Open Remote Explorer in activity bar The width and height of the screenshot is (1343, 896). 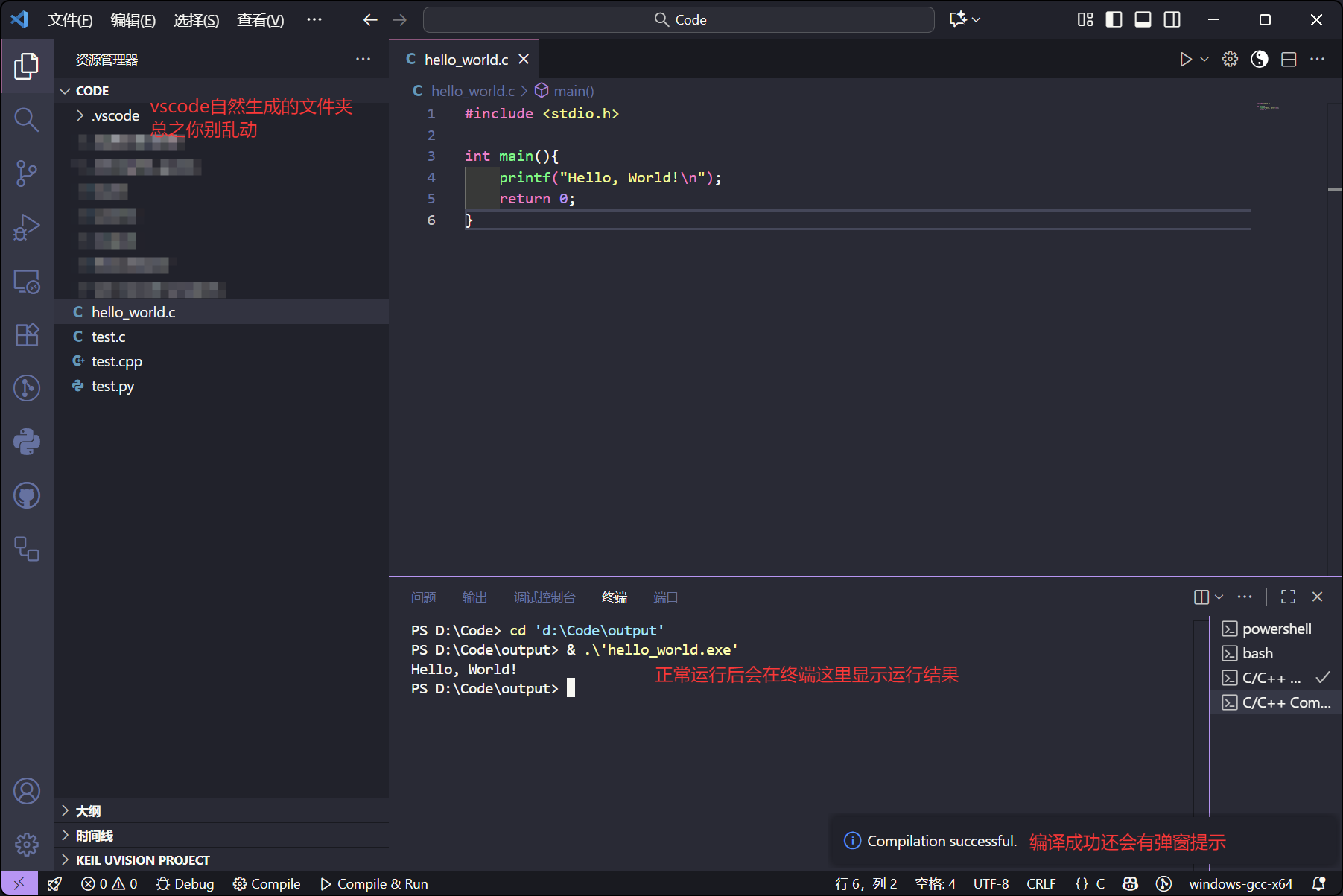click(x=27, y=282)
